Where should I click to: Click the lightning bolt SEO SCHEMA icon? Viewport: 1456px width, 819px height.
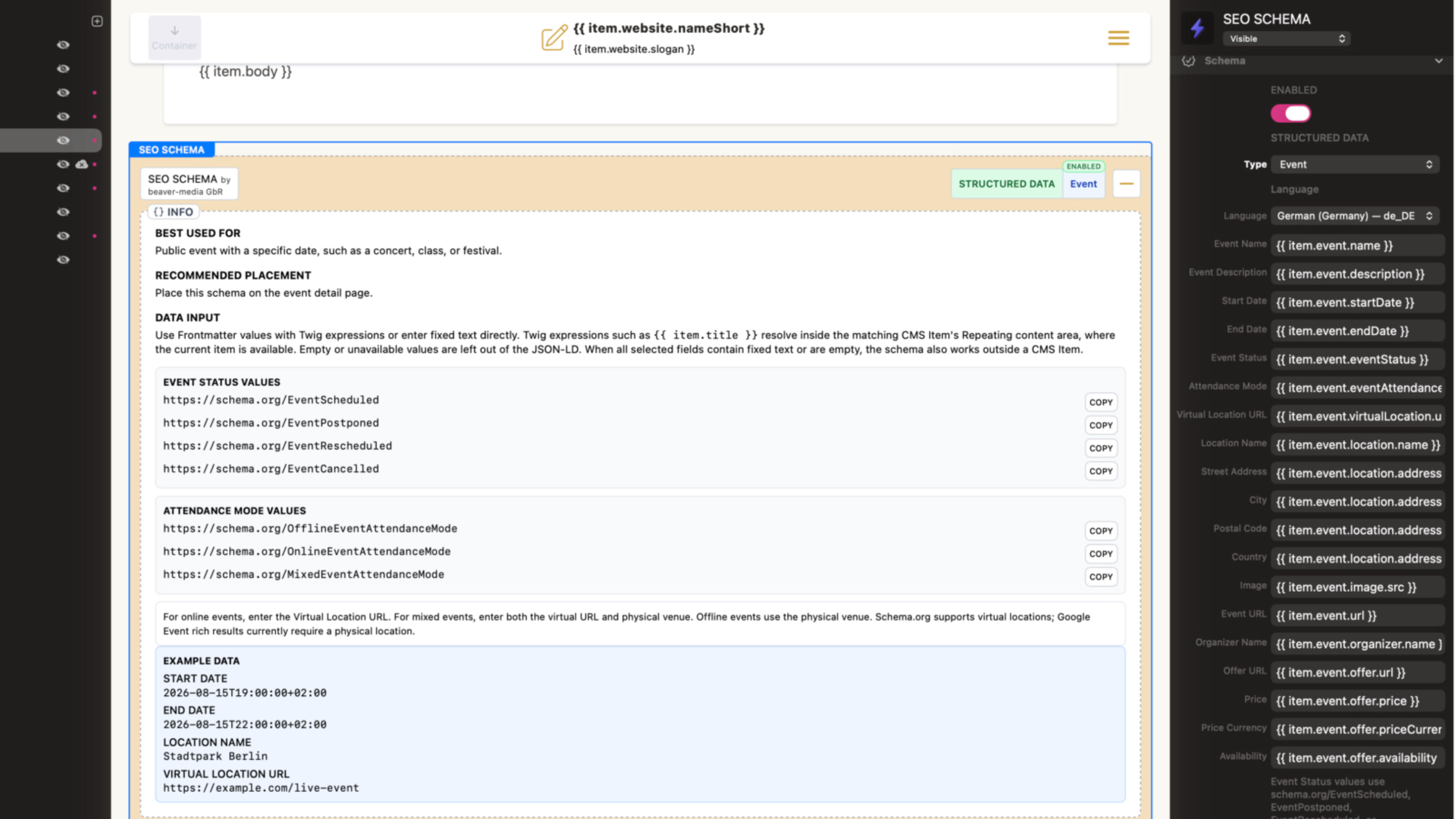(x=1197, y=28)
